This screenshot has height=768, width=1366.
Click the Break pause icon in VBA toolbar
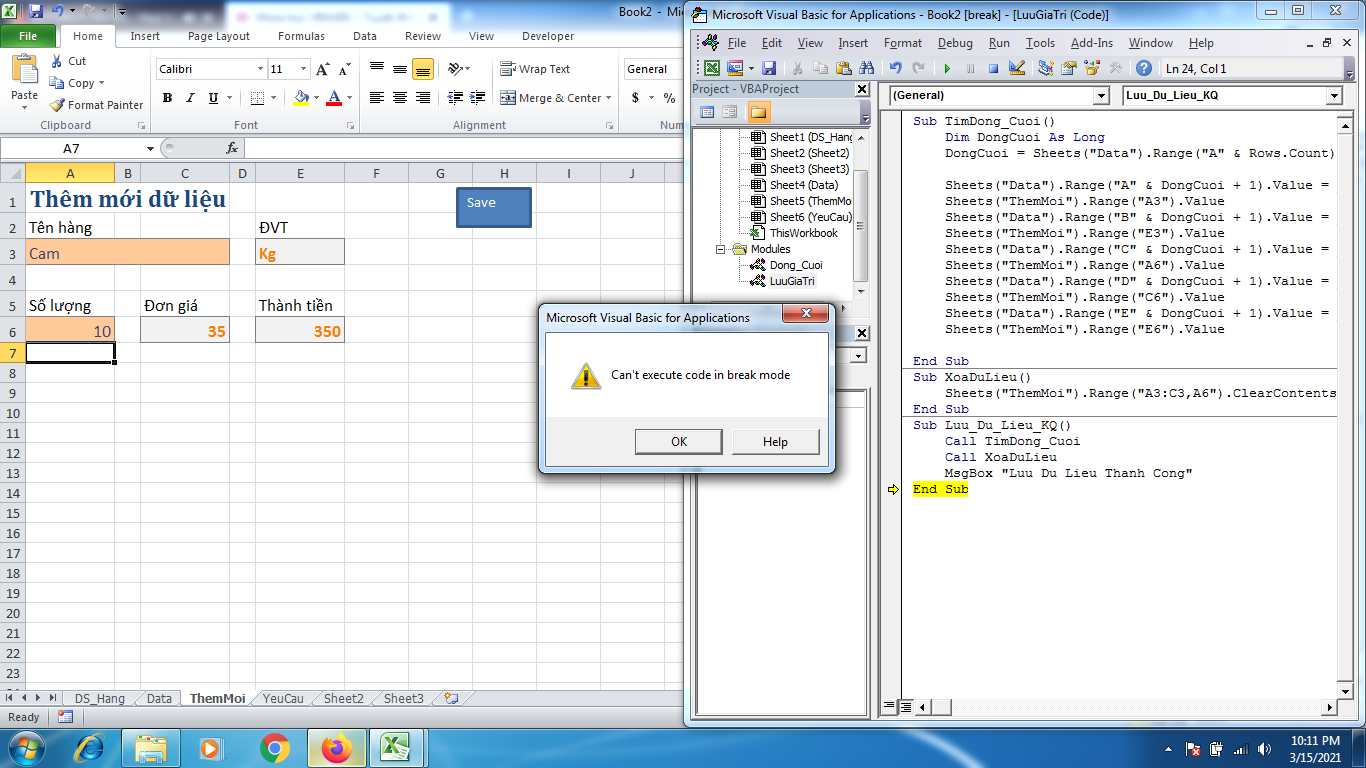click(970, 68)
